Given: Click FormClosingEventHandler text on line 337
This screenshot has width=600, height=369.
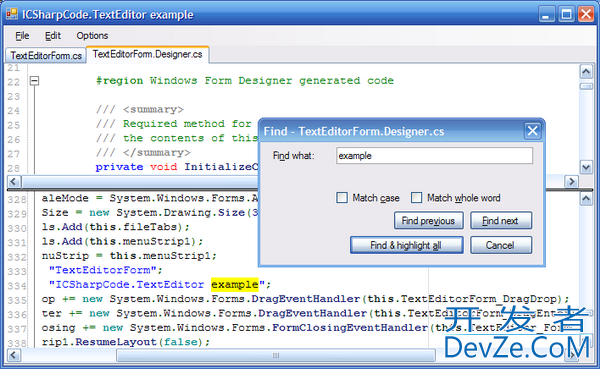Looking at the screenshot, I should tap(350, 328).
